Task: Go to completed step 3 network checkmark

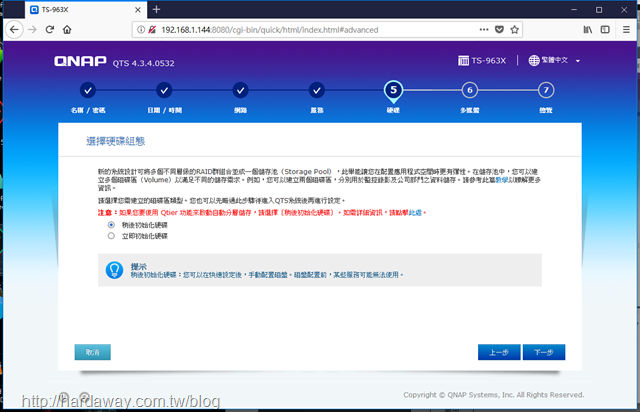Action: tap(240, 90)
